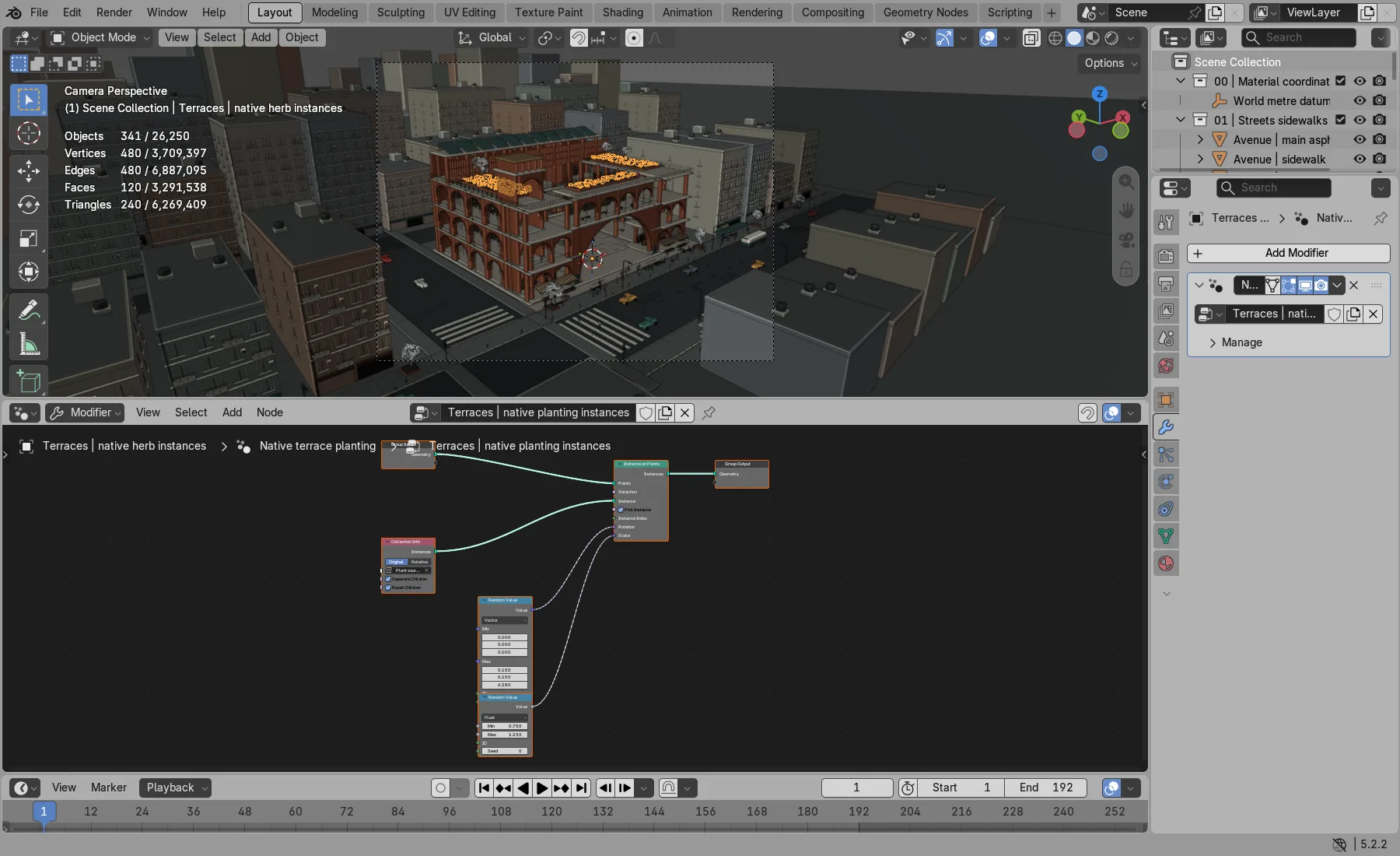1400x856 pixels.
Task: Open the Global transform orientation dropdown
Action: [492, 37]
